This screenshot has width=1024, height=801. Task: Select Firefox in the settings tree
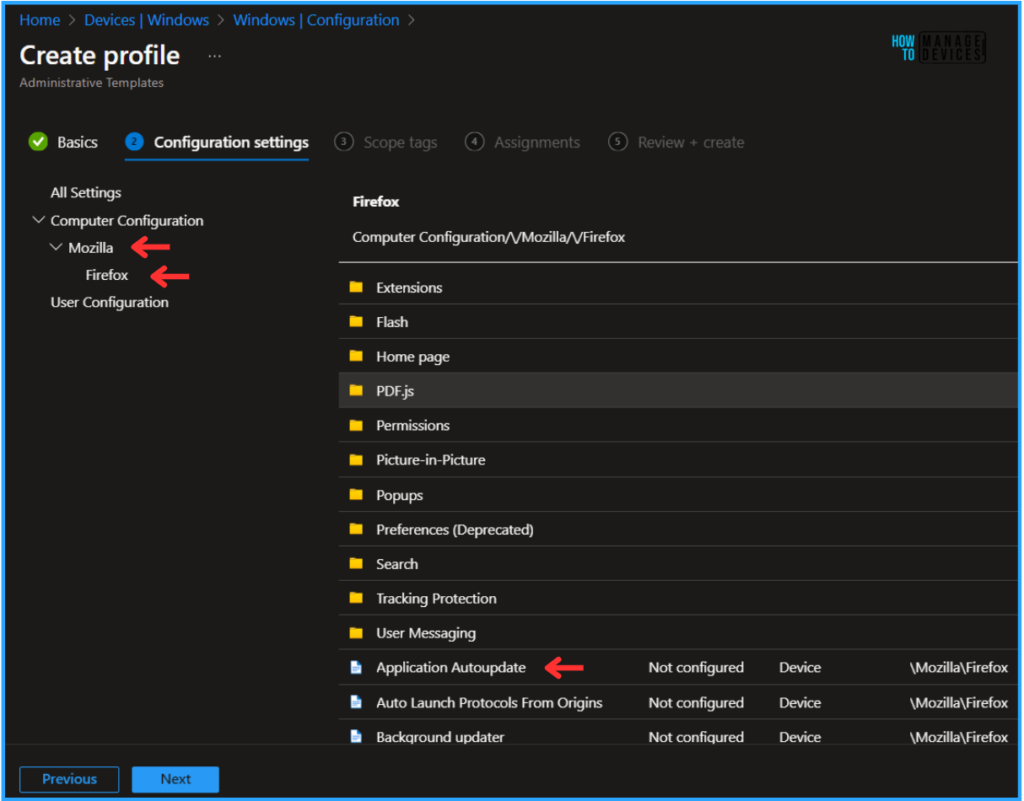pyautogui.click(x=106, y=275)
